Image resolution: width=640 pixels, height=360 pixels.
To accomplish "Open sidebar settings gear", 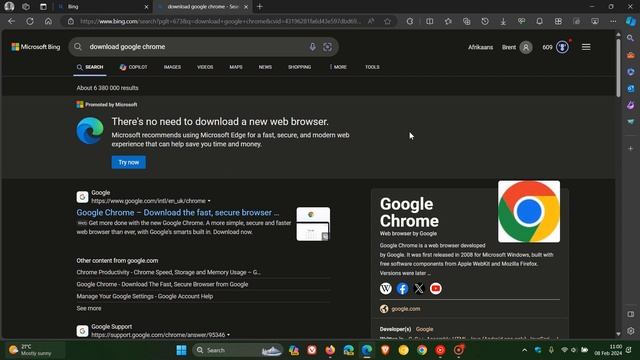I will click(631, 331).
